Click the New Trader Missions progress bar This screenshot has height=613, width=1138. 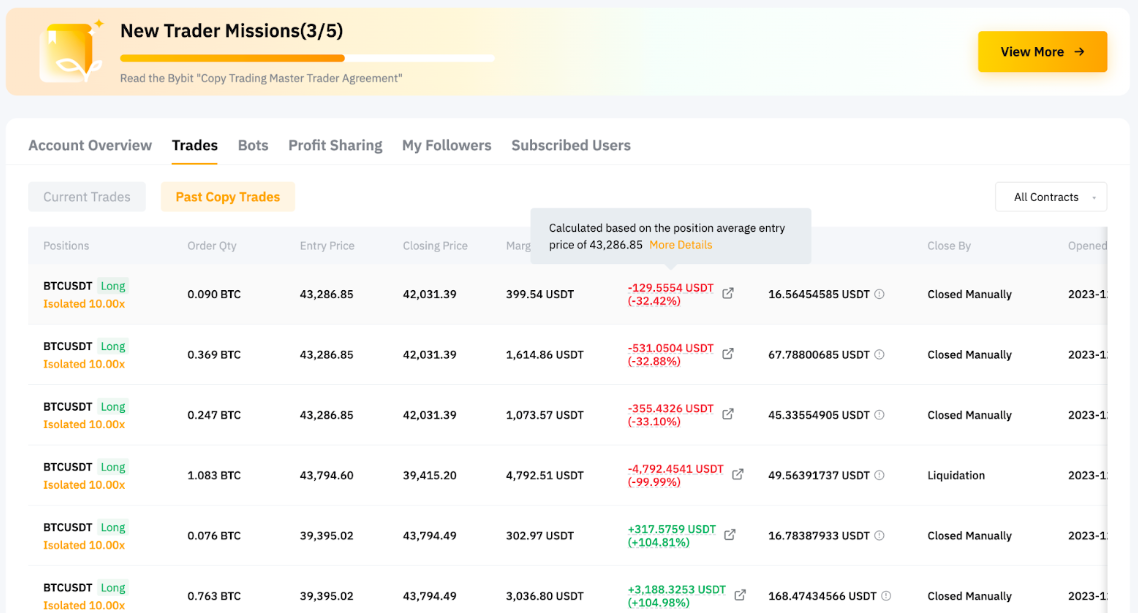307,58
